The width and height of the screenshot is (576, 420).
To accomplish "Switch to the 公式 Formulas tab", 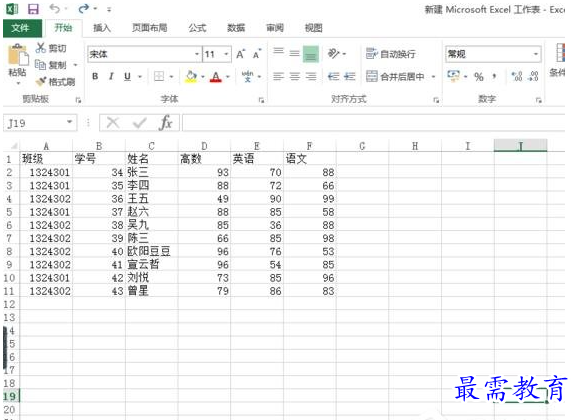I will pyautogui.click(x=197, y=28).
